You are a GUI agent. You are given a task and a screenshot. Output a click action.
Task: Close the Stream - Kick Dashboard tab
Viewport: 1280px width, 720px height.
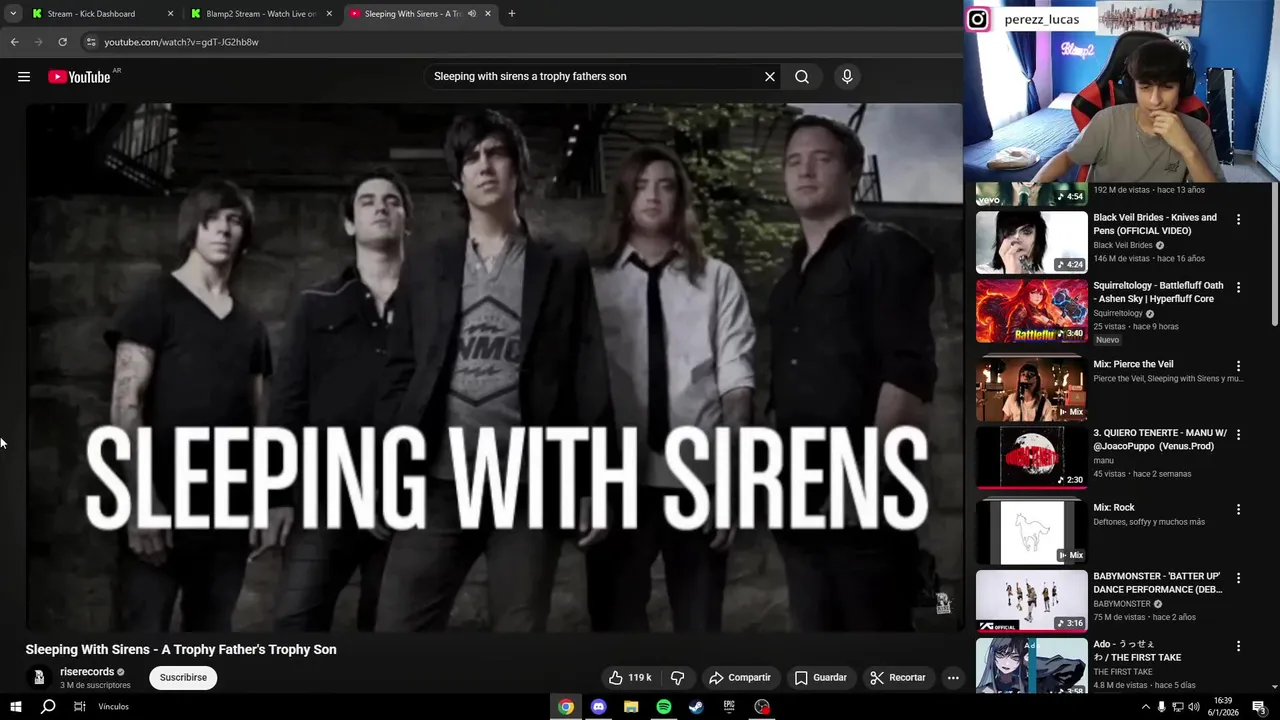[171, 14]
